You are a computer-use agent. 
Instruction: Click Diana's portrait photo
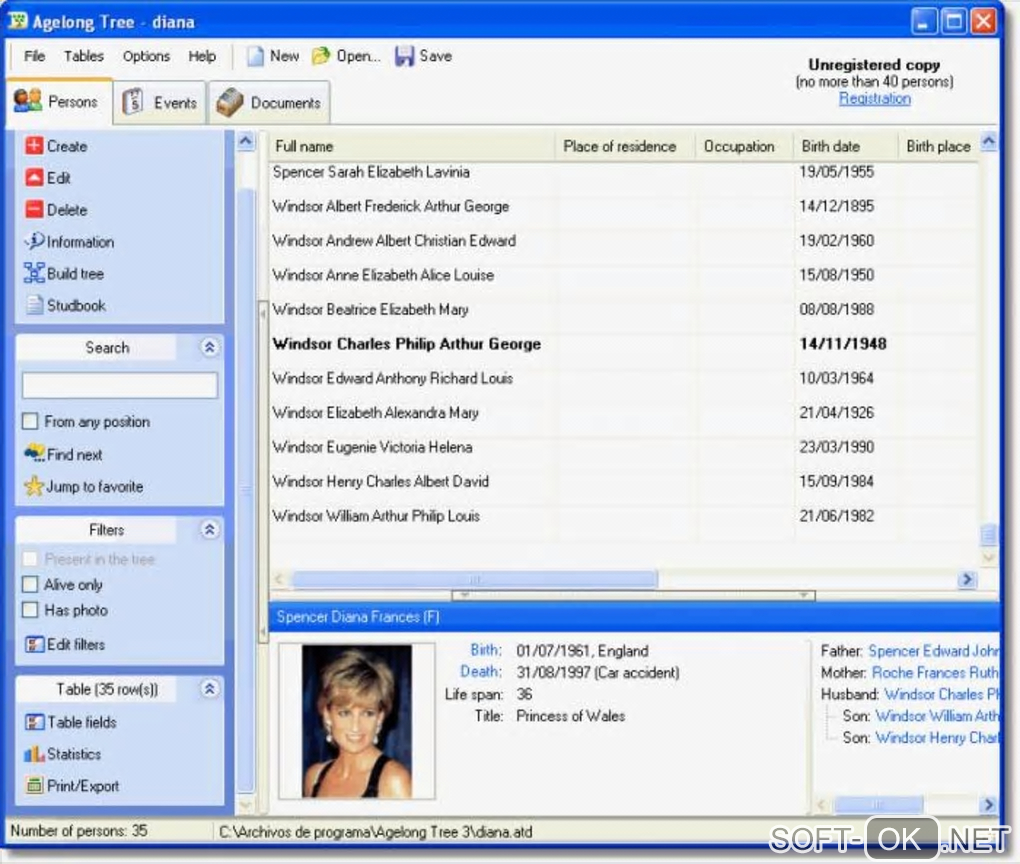(x=356, y=721)
